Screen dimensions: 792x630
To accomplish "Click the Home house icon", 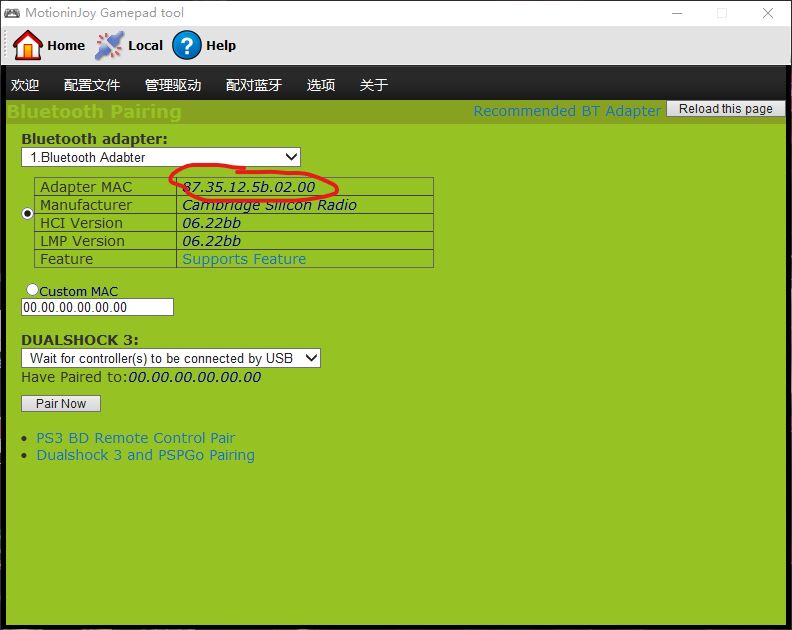I will 27,45.
